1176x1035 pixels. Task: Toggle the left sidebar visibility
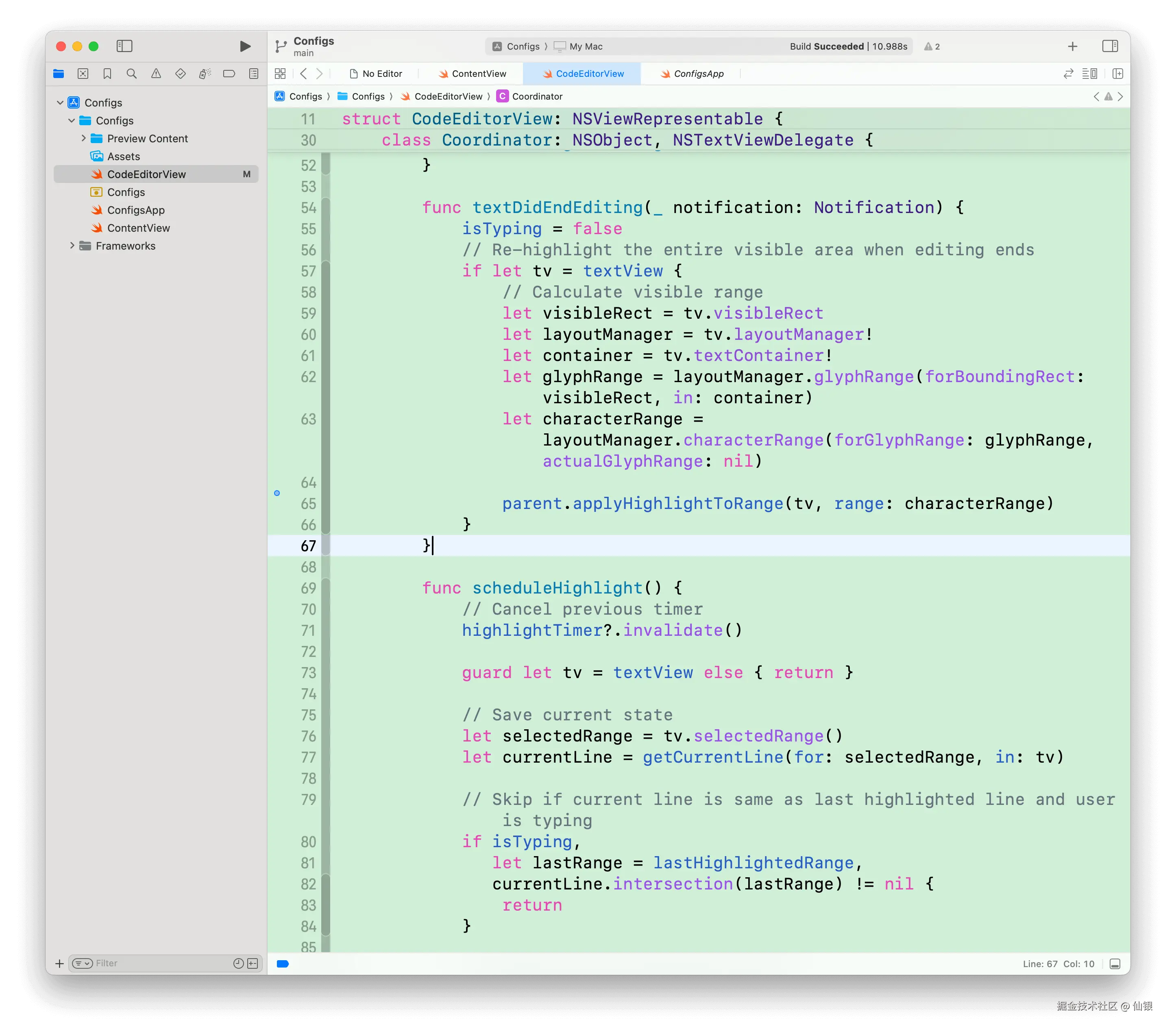point(124,46)
